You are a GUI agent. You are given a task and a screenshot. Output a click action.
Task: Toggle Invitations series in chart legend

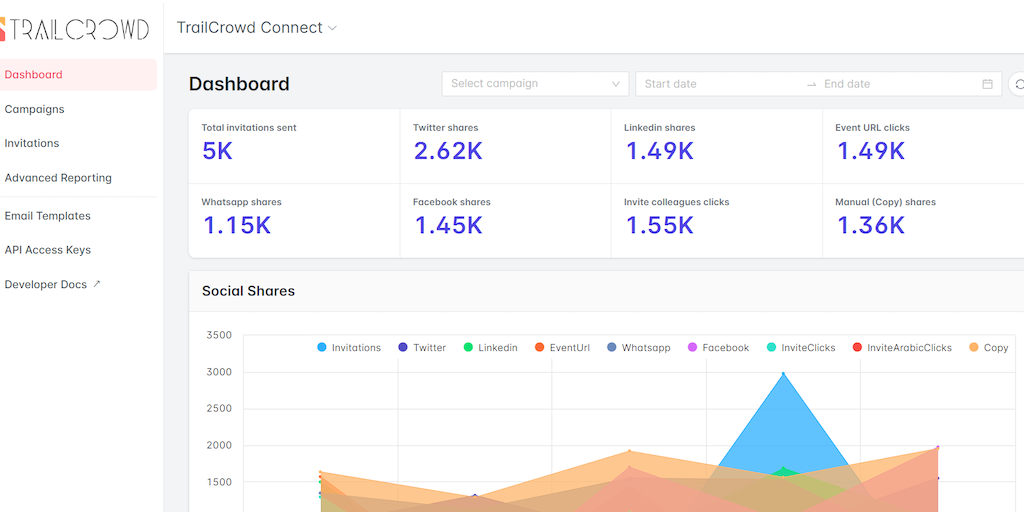pos(348,348)
